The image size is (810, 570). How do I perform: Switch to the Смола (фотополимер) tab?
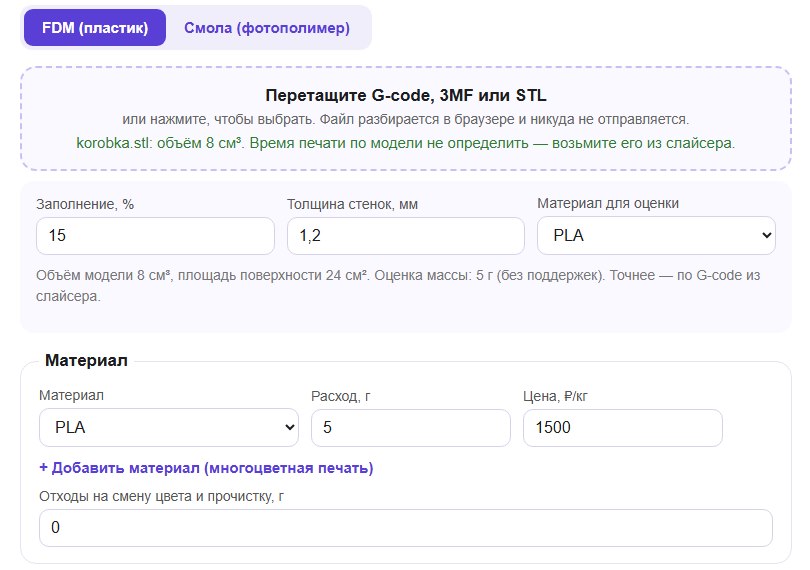point(267,27)
